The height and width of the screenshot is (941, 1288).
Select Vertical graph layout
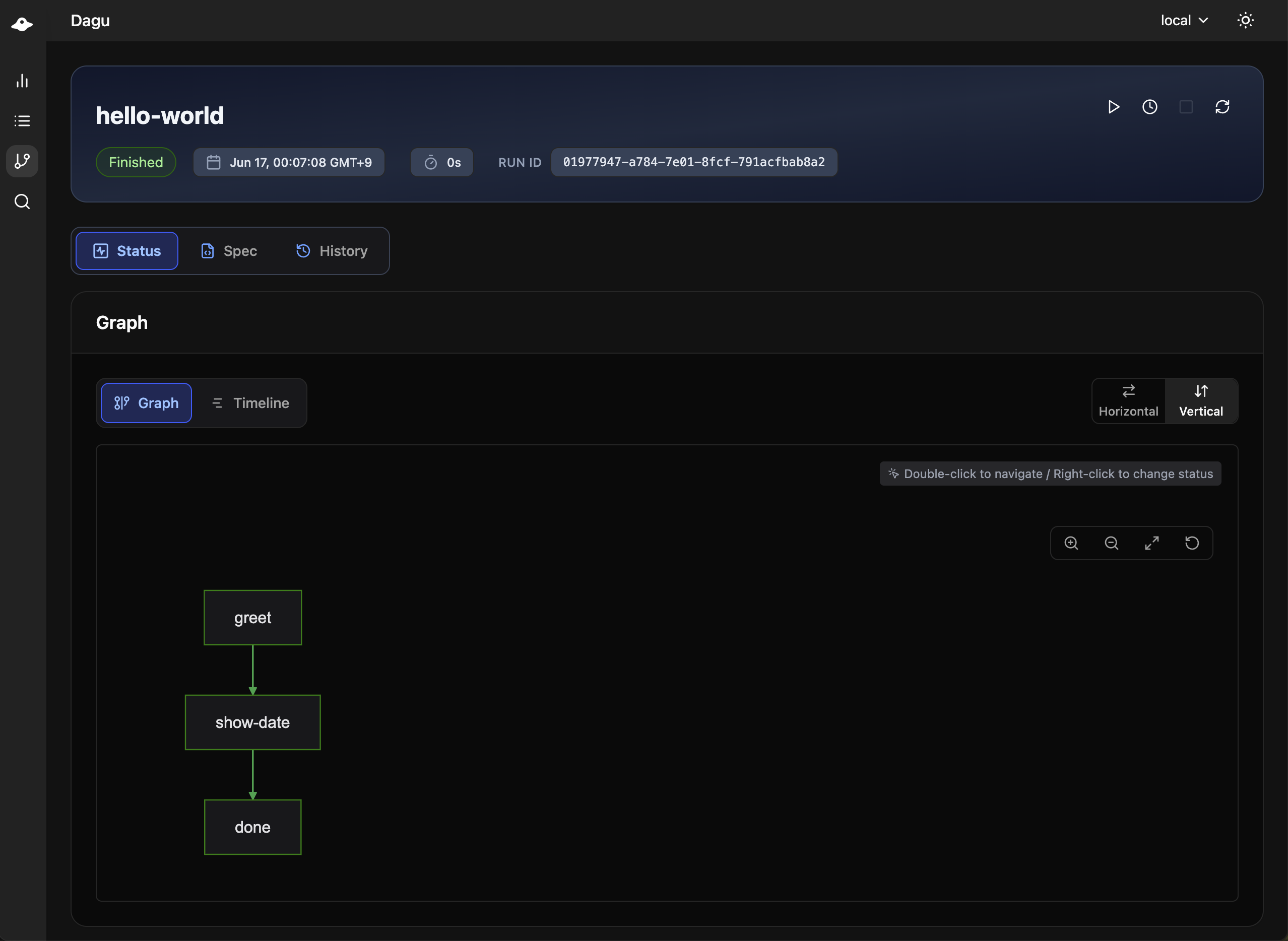[1201, 401]
